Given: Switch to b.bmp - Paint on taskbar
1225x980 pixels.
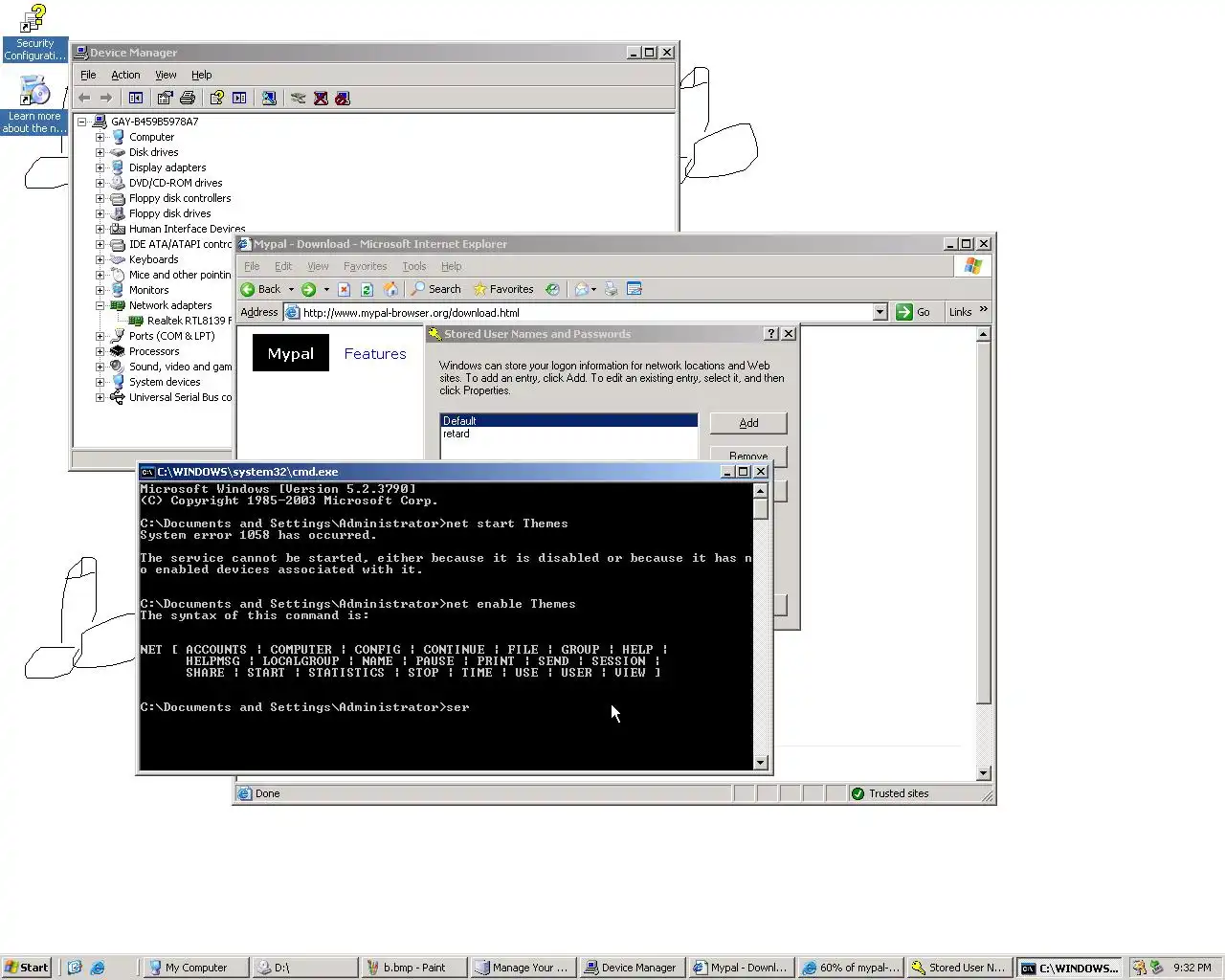Looking at the screenshot, I should (414, 968).
